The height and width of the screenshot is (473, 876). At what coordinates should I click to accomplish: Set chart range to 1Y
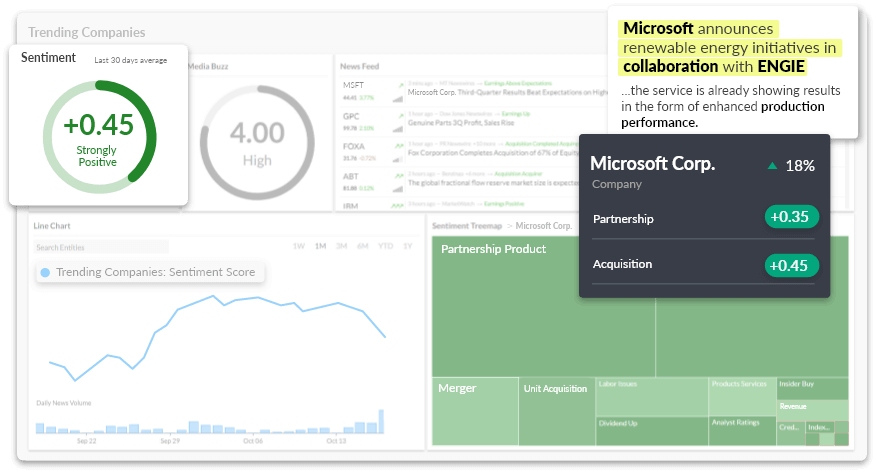(x=407, y=246)
